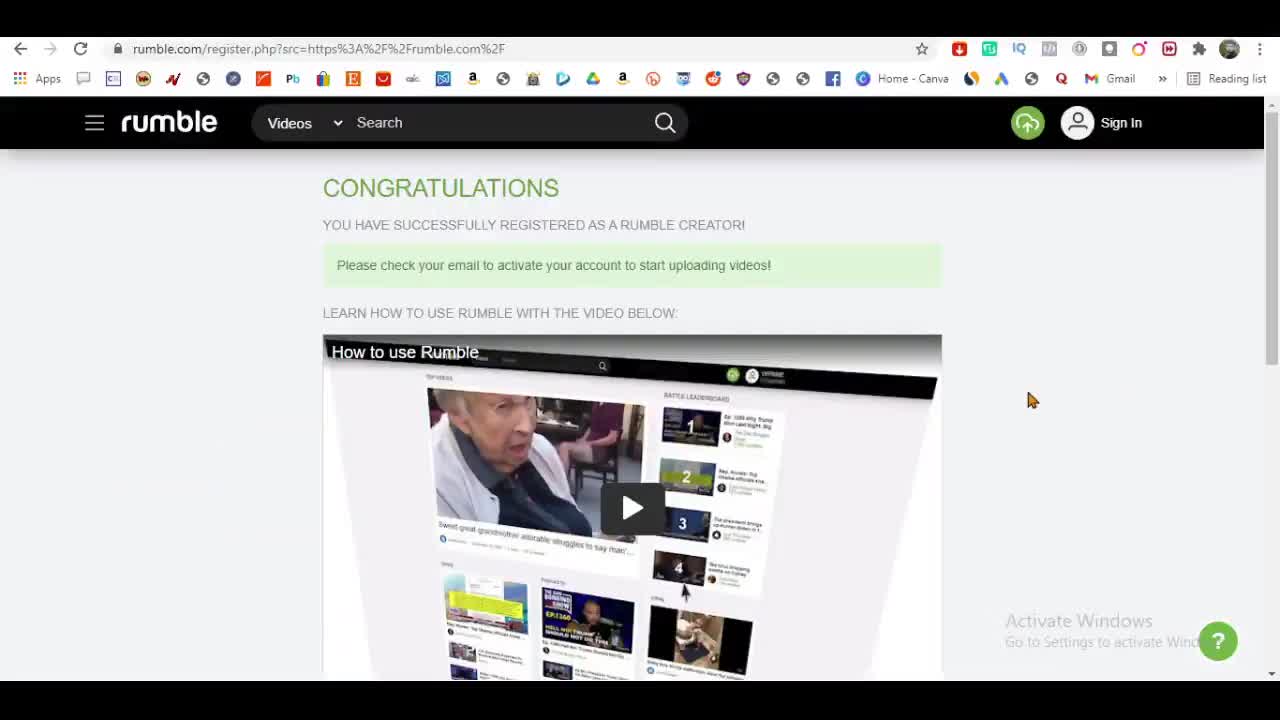Click the green upload video icon
This screenshot has height=720, width=1280.
pyautogui.click(x=1027, y=123)
